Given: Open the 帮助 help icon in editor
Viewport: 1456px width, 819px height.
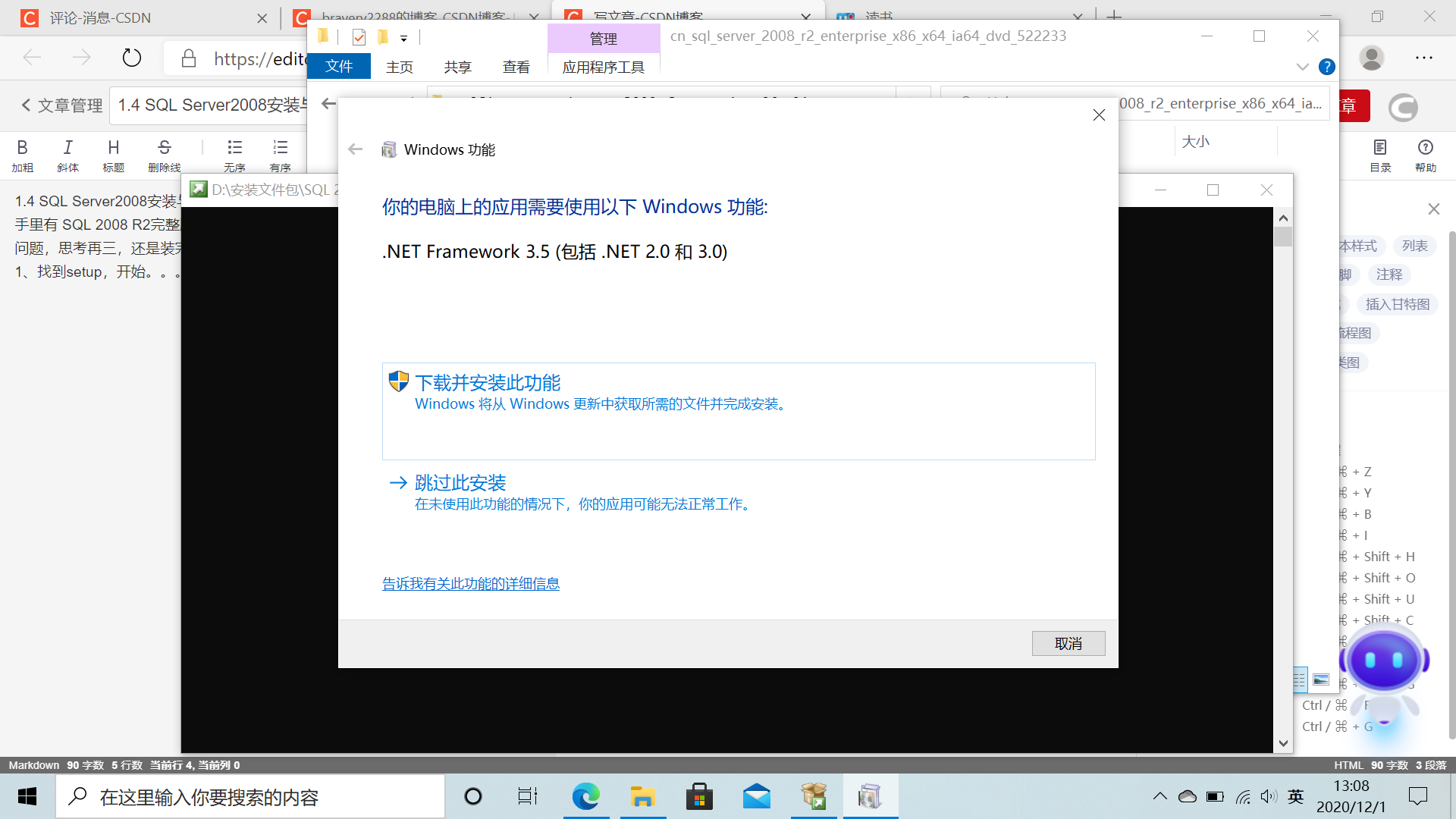Looking at the screenshot, I should pyautogui.click(x=1426, y=155).
